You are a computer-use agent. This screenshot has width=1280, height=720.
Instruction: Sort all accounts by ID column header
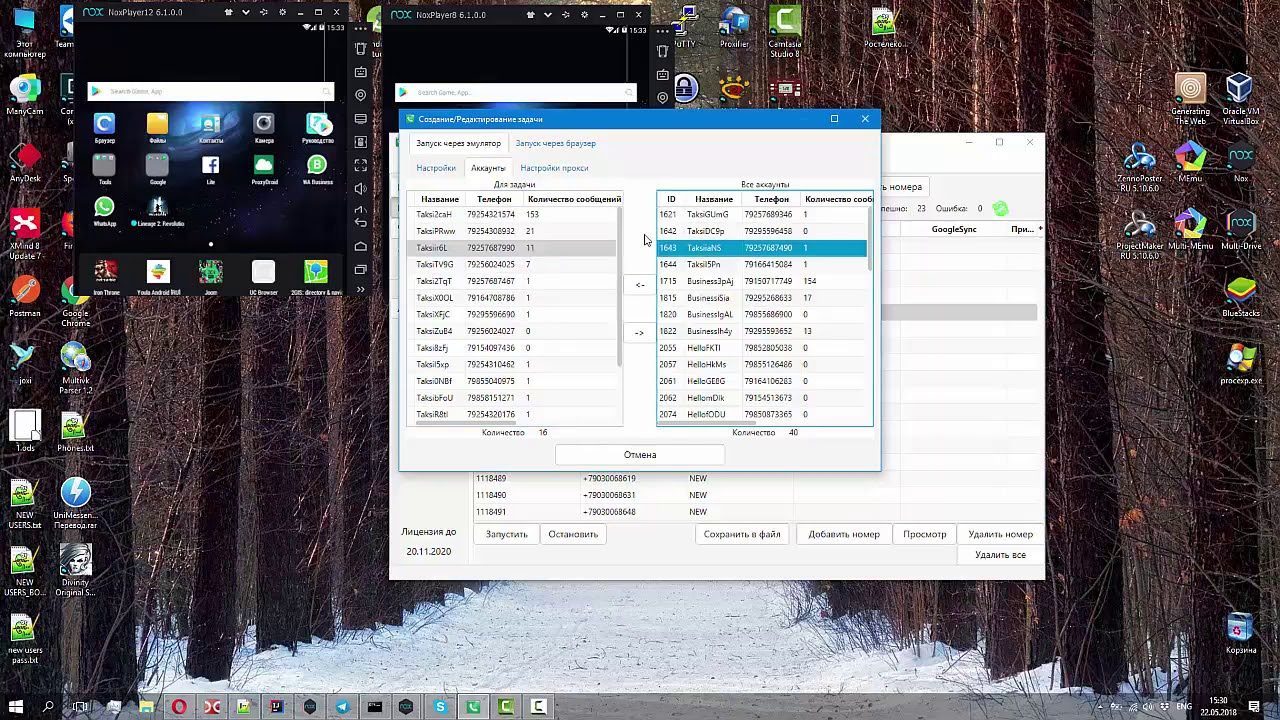(671, 199)
